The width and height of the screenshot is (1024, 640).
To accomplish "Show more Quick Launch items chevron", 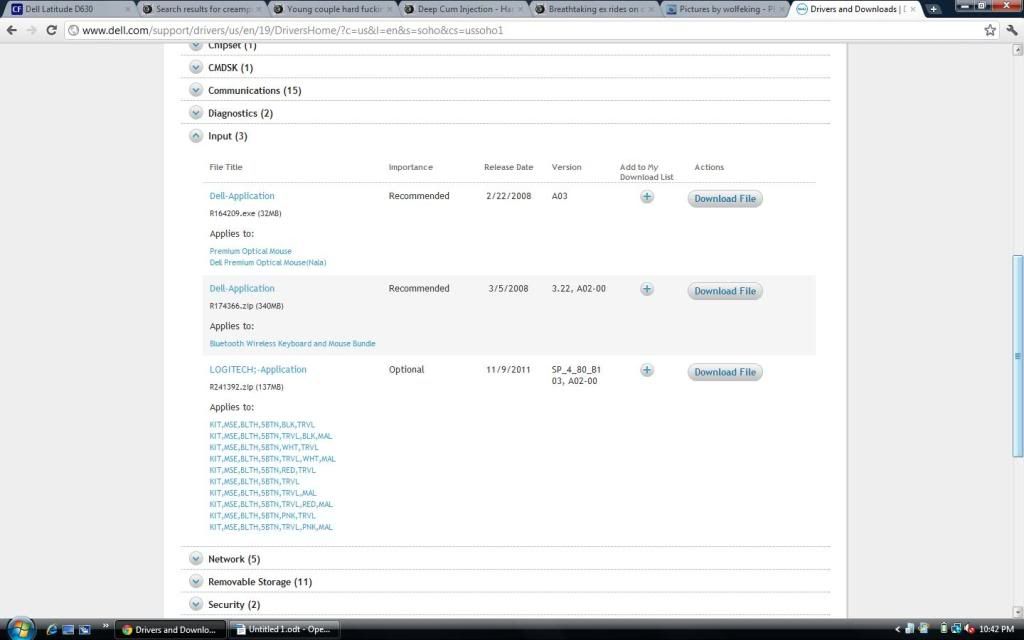I will (x=105, y=627).
